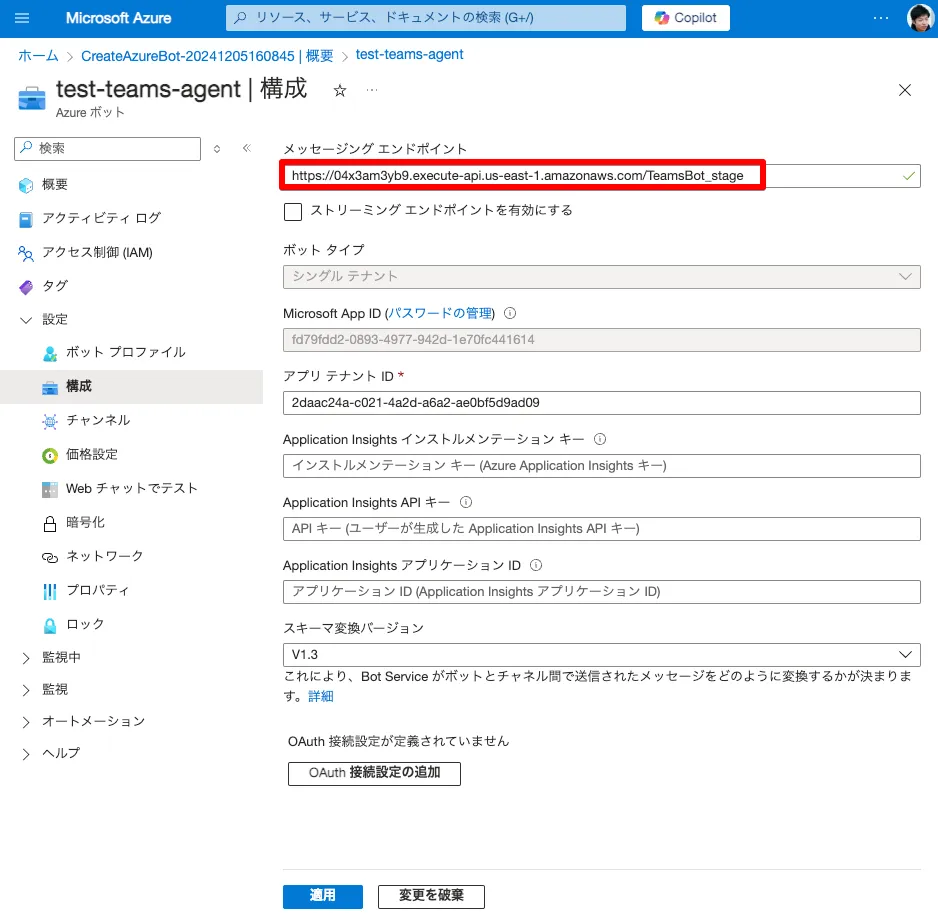The image size is (938, 918).
Task: Click the sidebar 検索 search field
Action: pos(108,149)
